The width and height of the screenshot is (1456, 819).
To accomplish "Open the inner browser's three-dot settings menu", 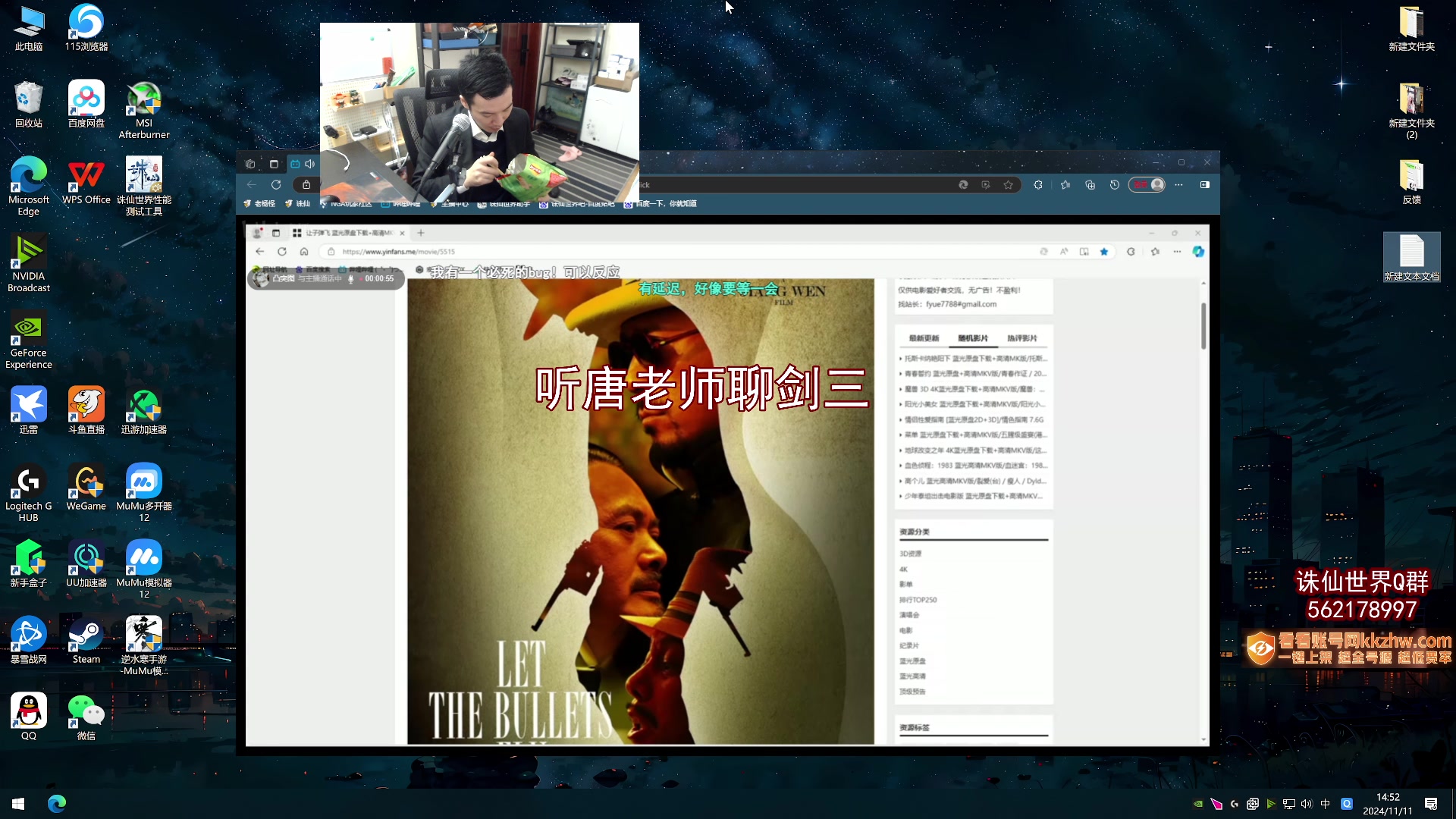I will click(x=1177, y=252).
